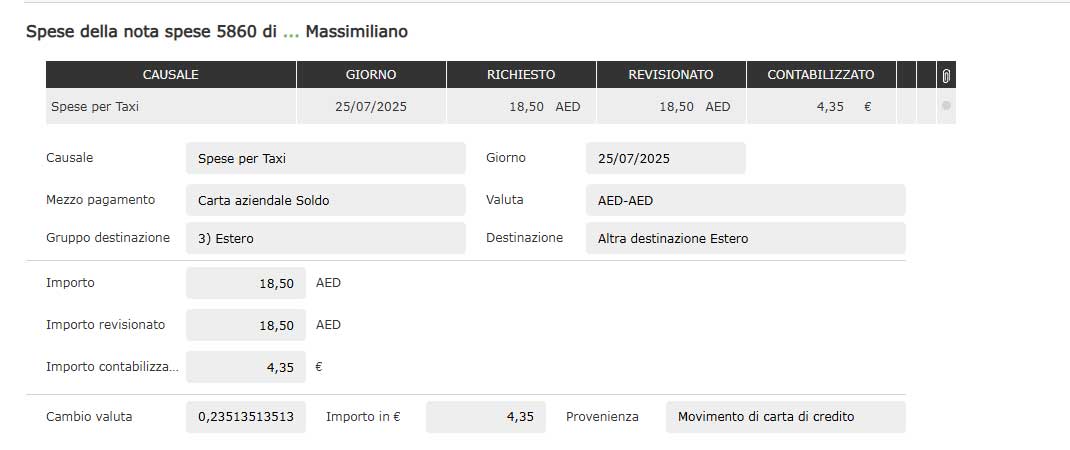The height and width of the screenshot is (450, 1070).
Task: Click the CONTABILIZZATO column header
Action: [821, 75]
